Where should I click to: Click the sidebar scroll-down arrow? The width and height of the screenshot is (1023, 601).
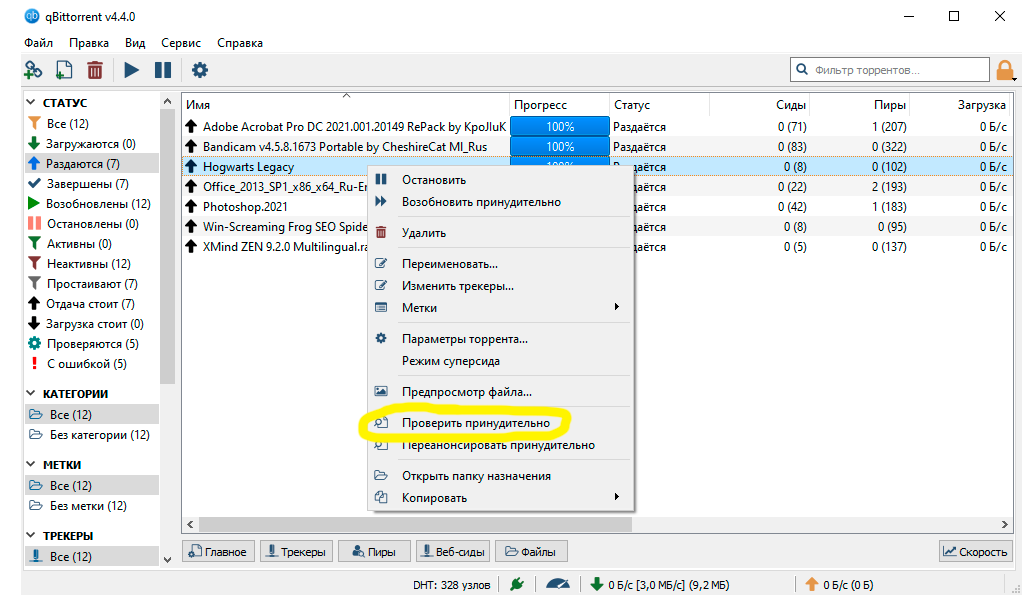(168, 559)
